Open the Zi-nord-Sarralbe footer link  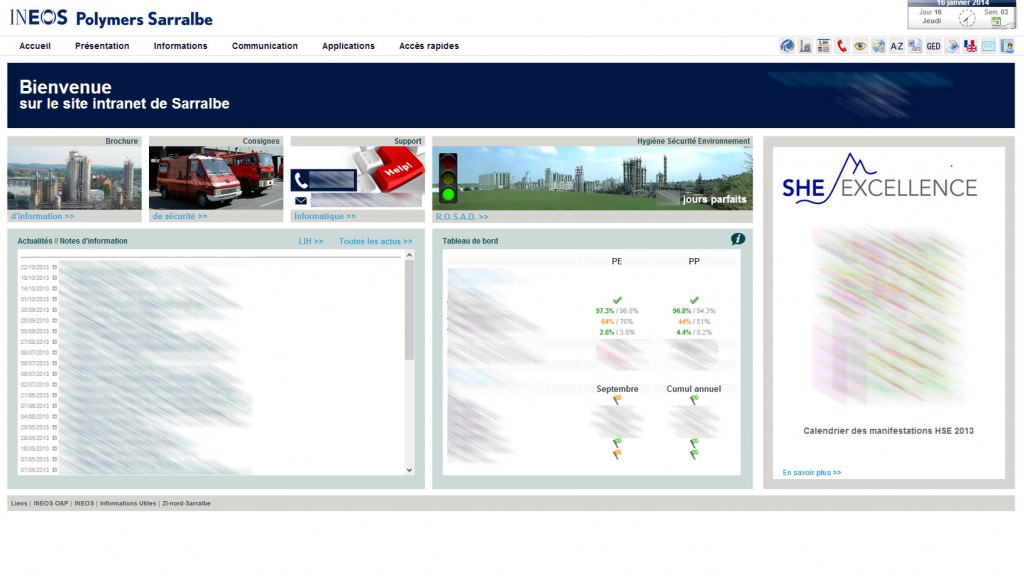pos(186,504)
